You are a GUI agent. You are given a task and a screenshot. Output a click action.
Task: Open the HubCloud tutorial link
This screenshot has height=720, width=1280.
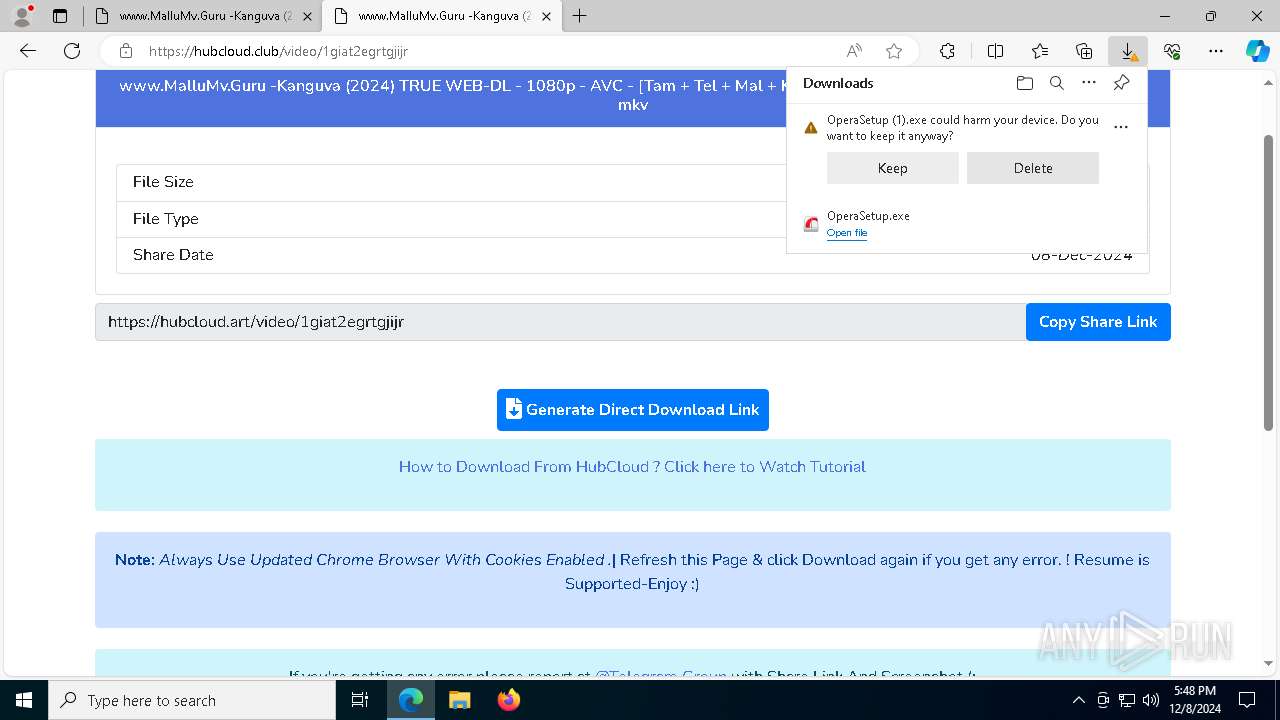pos(632,467)
